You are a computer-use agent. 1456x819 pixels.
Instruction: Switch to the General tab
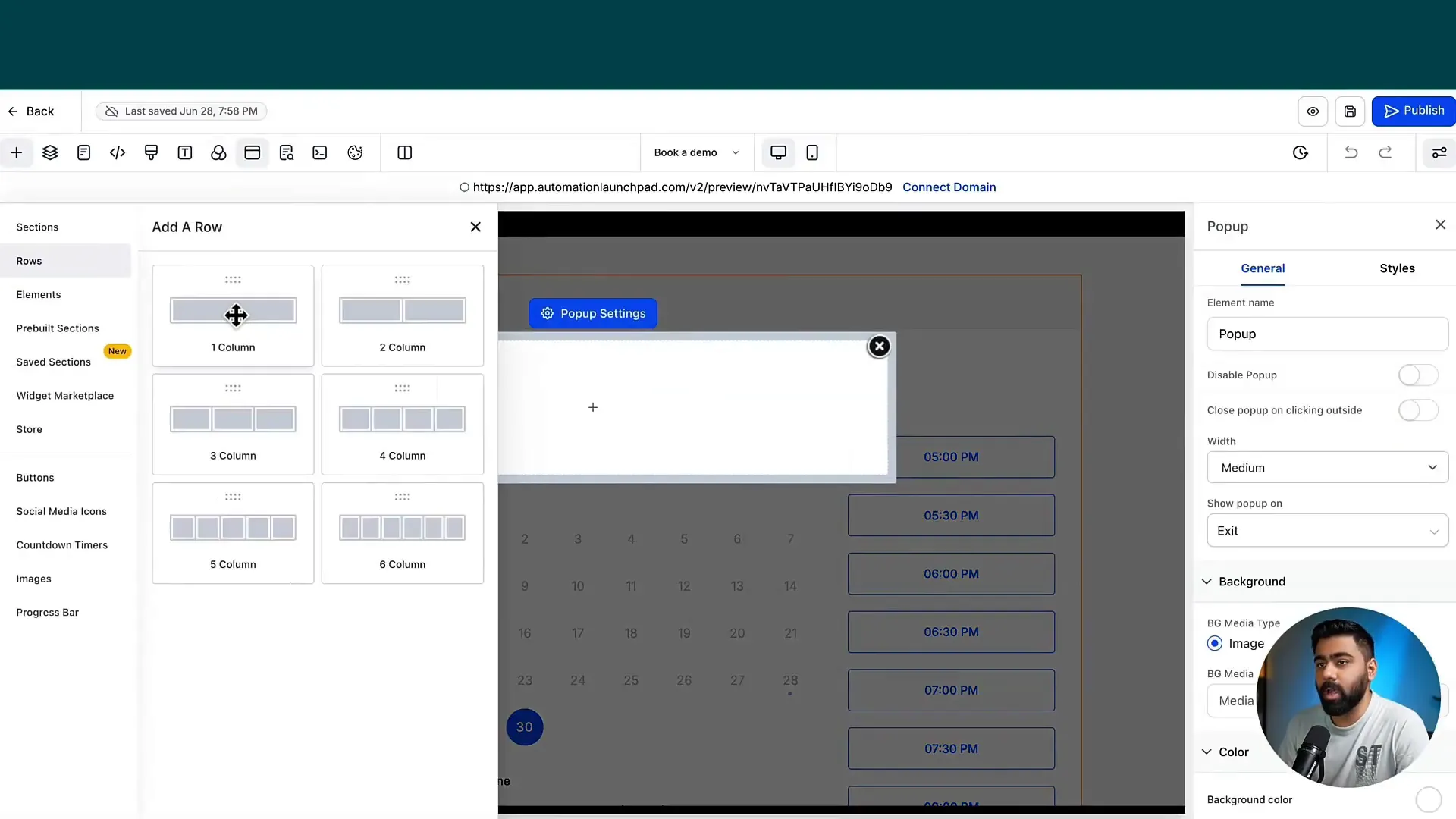[1262, 268]
